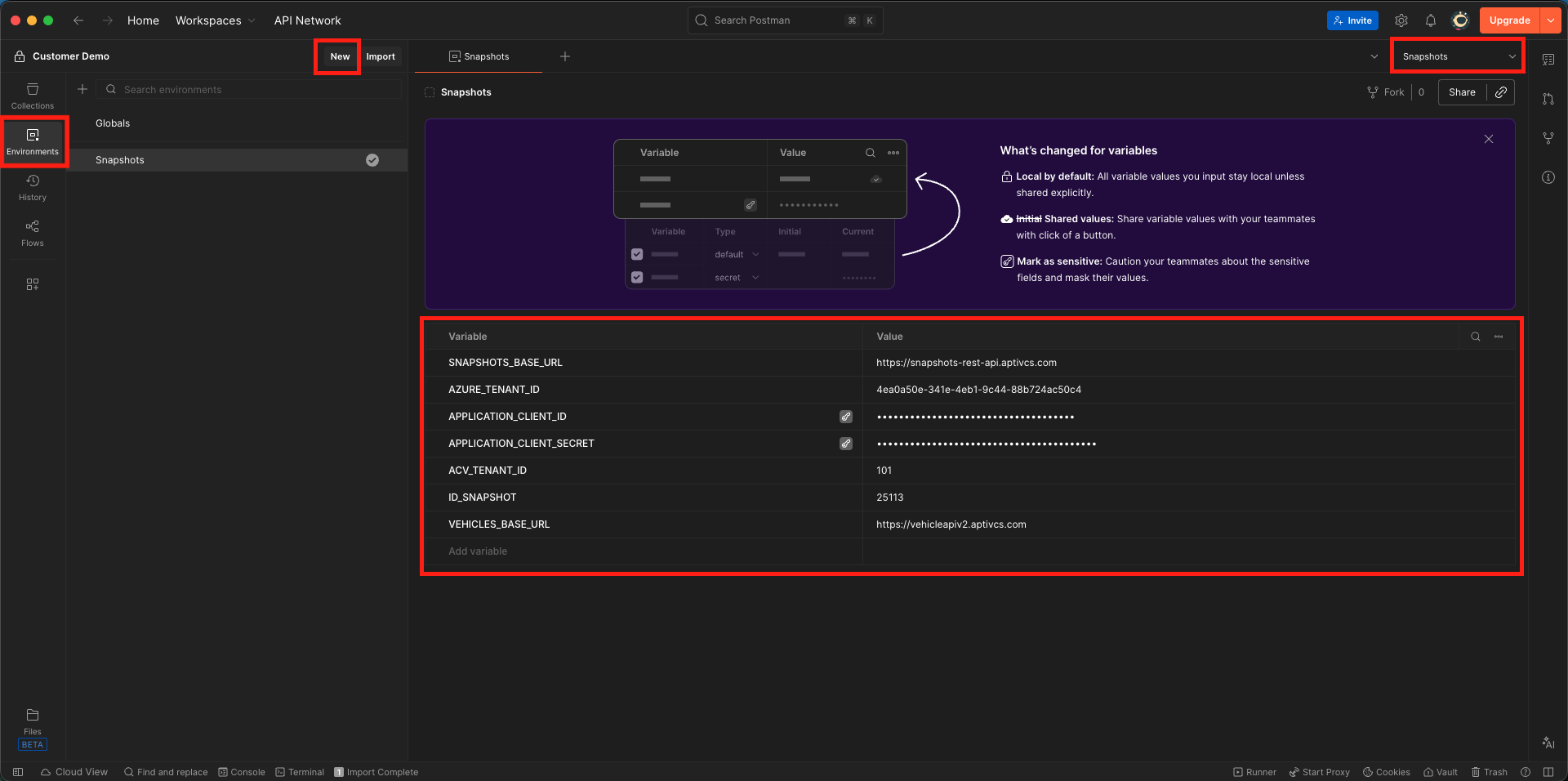This screenshot has width=1568, height=781.
Task: Expand the Workspaces menu
Action: tap(215, 20)
